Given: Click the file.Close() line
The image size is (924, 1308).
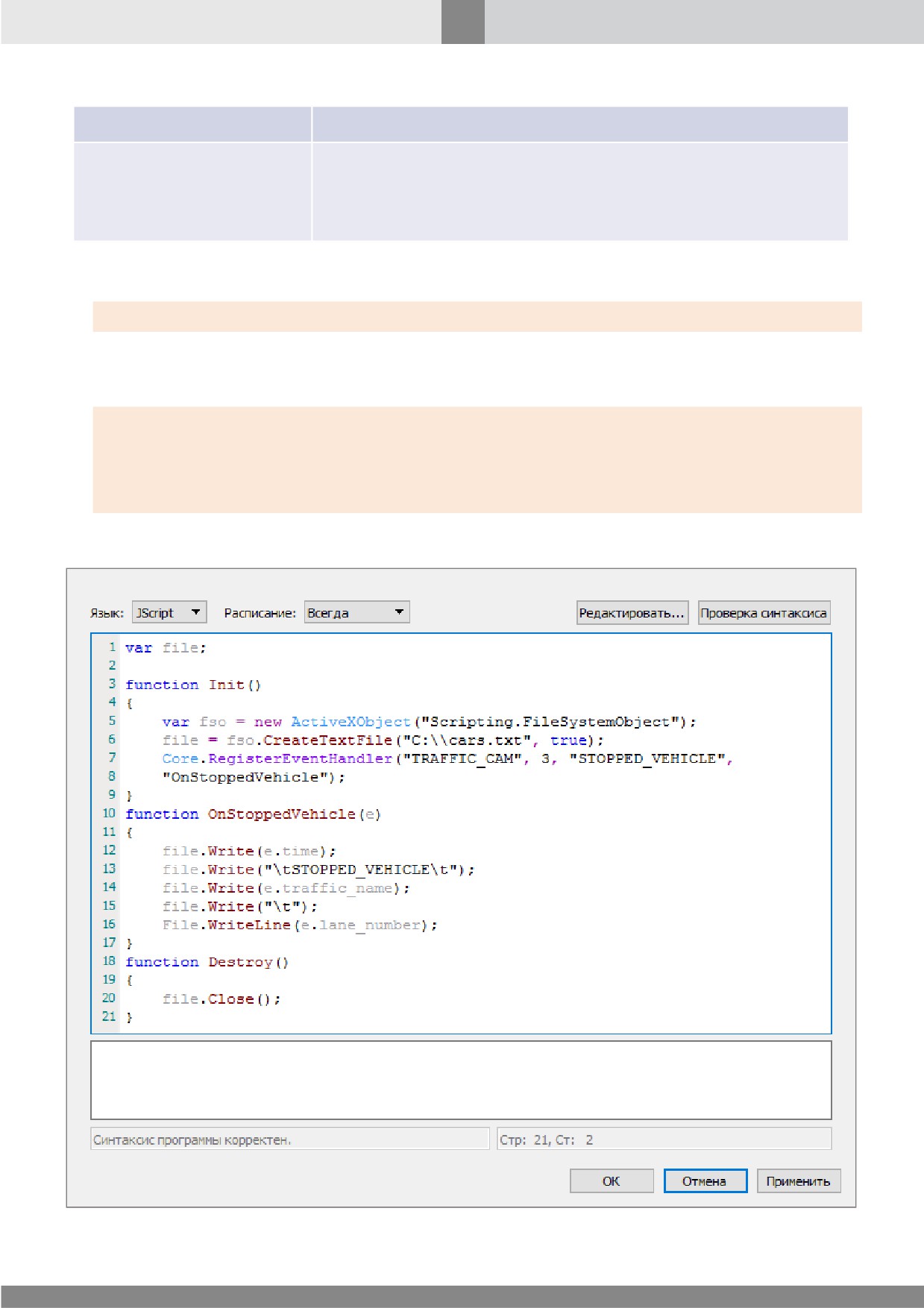Looking at the screenshot, I should click(221, 999).
